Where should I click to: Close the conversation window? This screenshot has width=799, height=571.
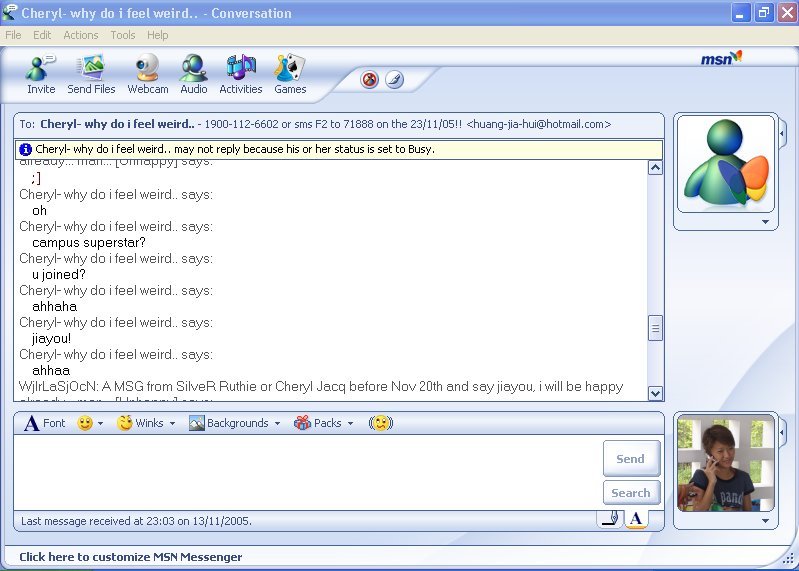tap(787, 13)
